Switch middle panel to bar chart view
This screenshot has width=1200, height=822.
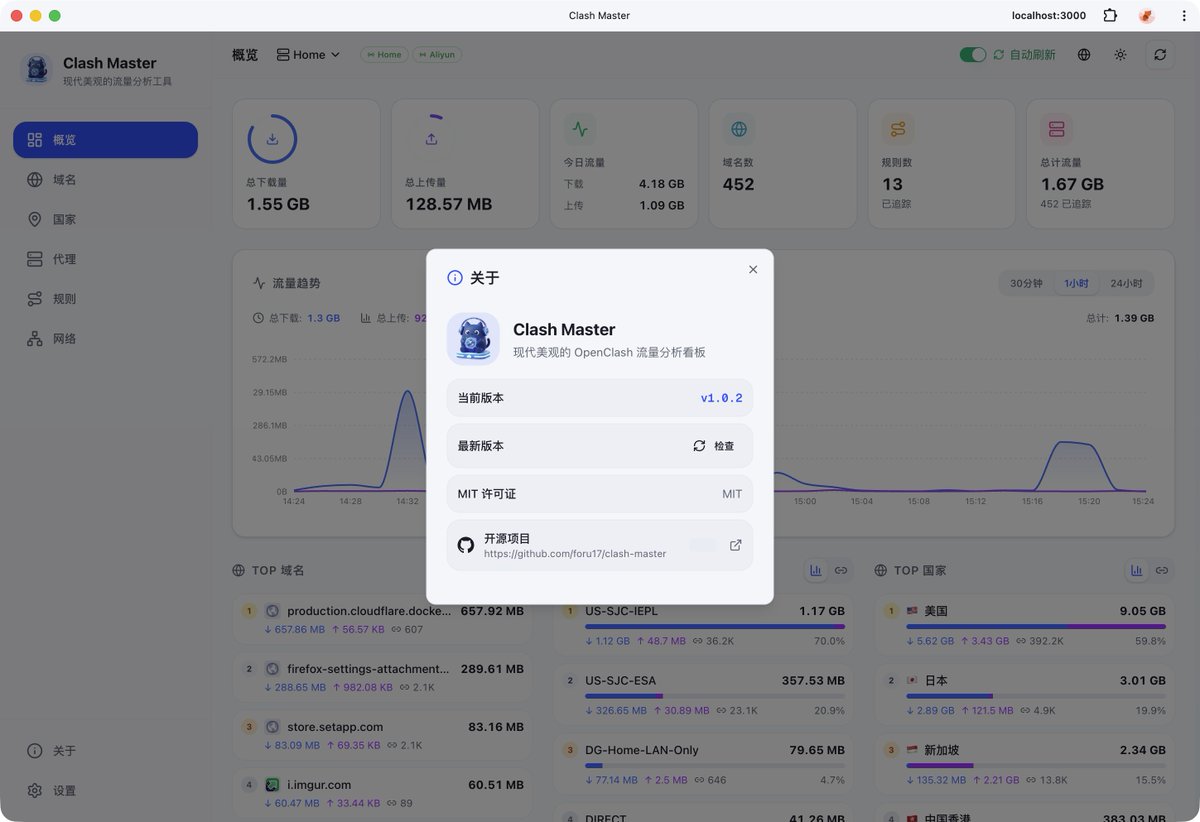tap(816, 570)
